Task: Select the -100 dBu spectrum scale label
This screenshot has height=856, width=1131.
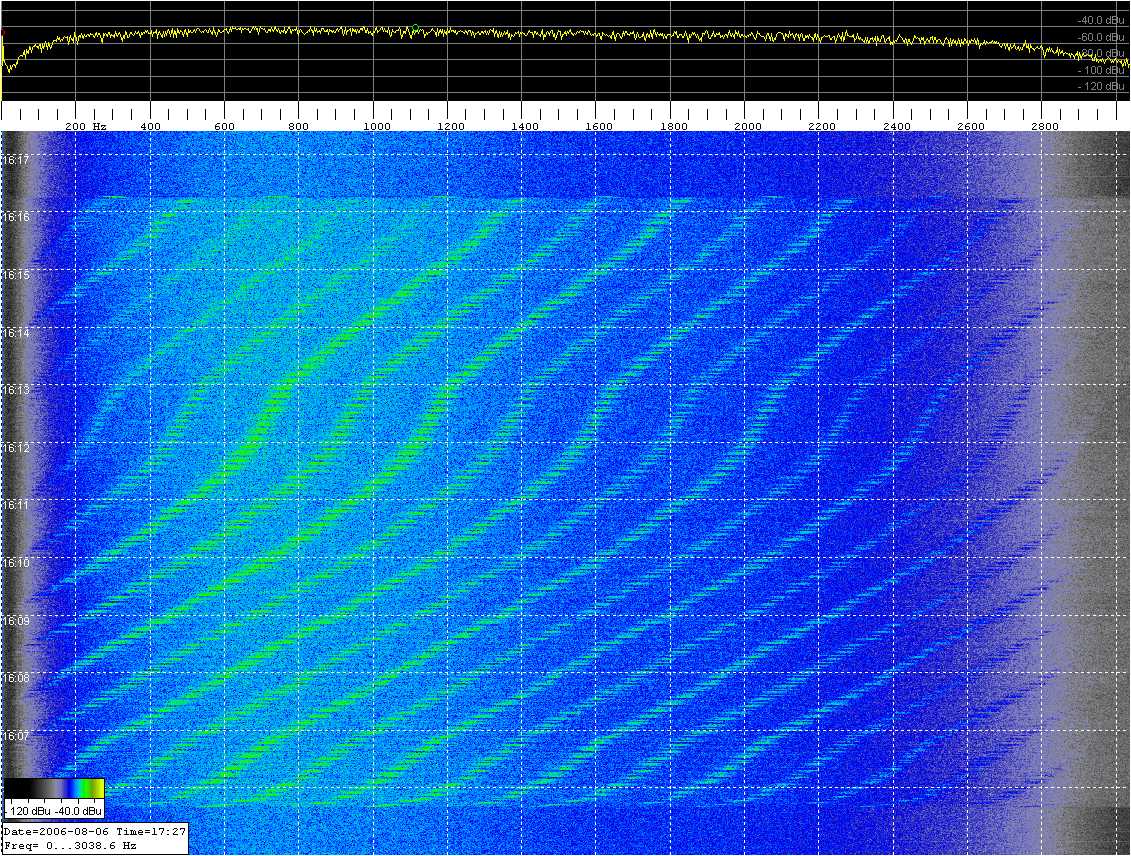Action: tap(1102, 71)
